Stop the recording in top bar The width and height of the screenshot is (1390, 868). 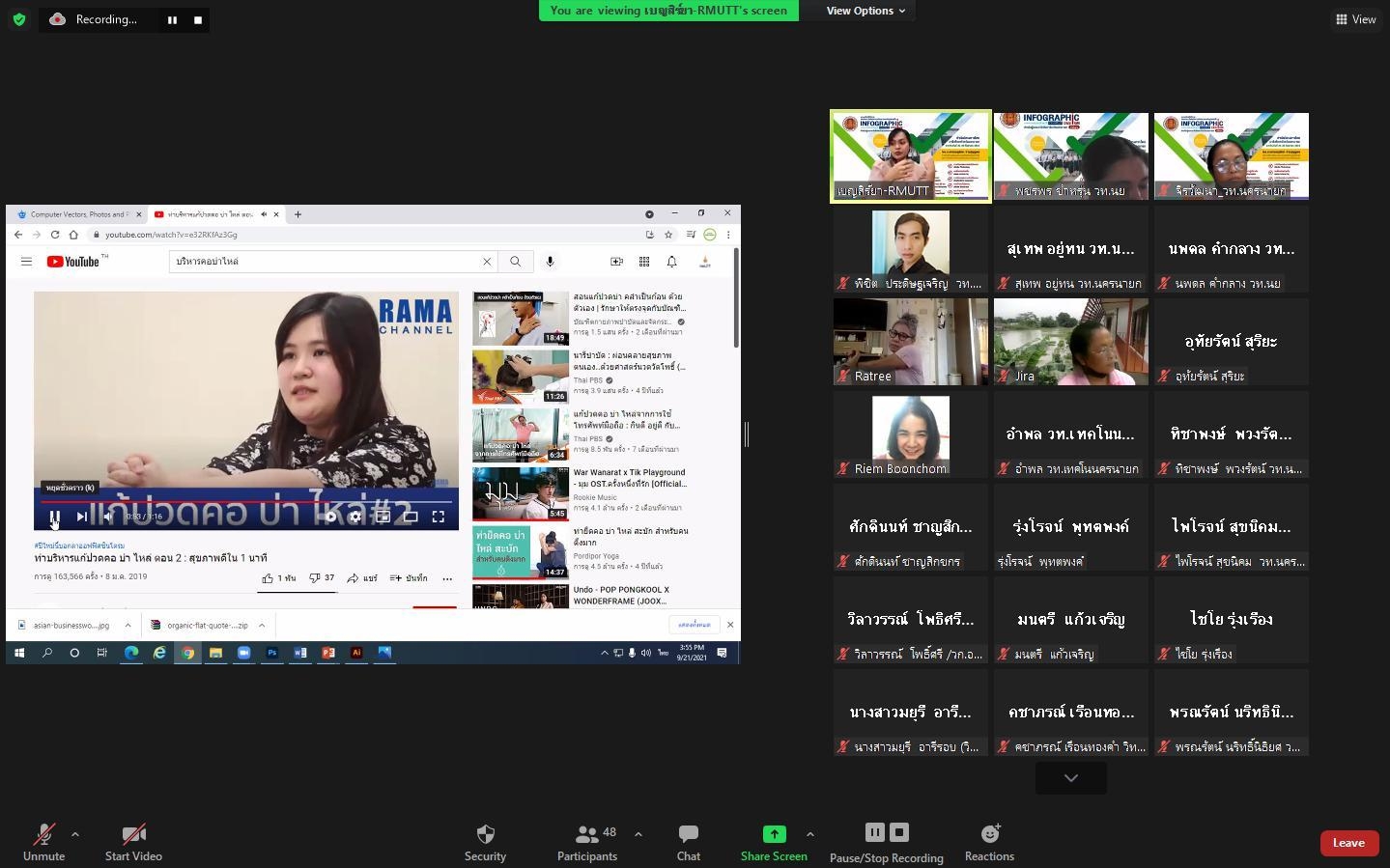[198, 19]
